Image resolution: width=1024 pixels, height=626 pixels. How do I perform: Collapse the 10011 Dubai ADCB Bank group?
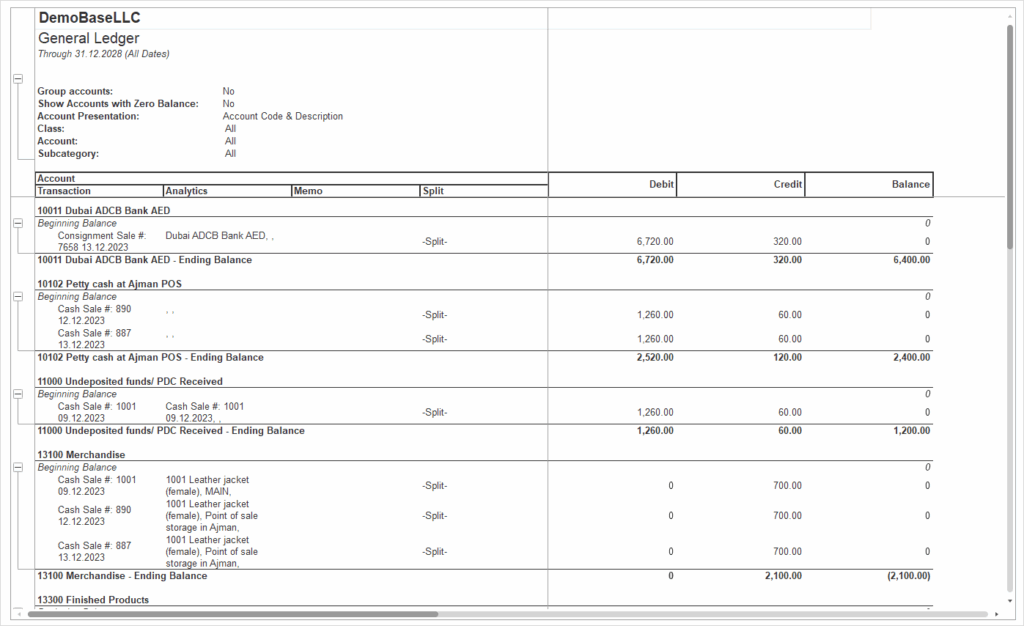pos(17,224)
